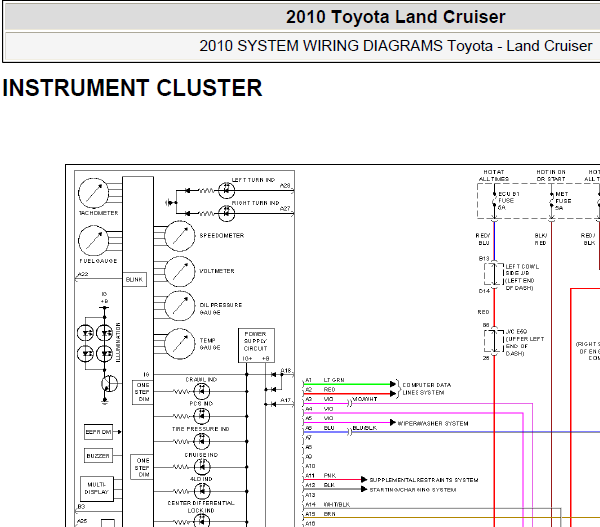Click the 'LEFT COWL SIDE J/B' label
Image resolution: width=600 pixels, height=527 pixels.
click(522, 270)
